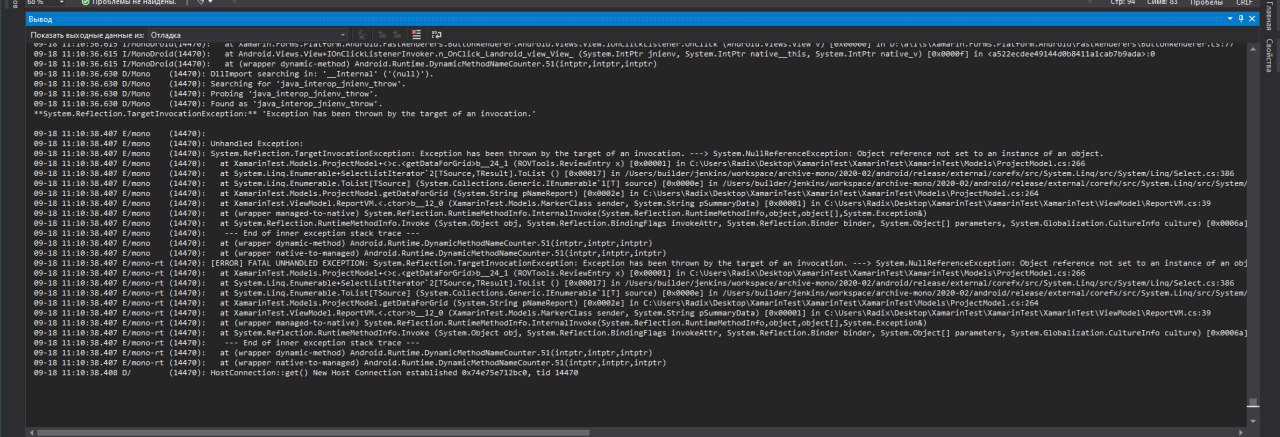Close the Вывод output panel
The height and width of the screenshot is (437, 1280).
coord(1251,18)
